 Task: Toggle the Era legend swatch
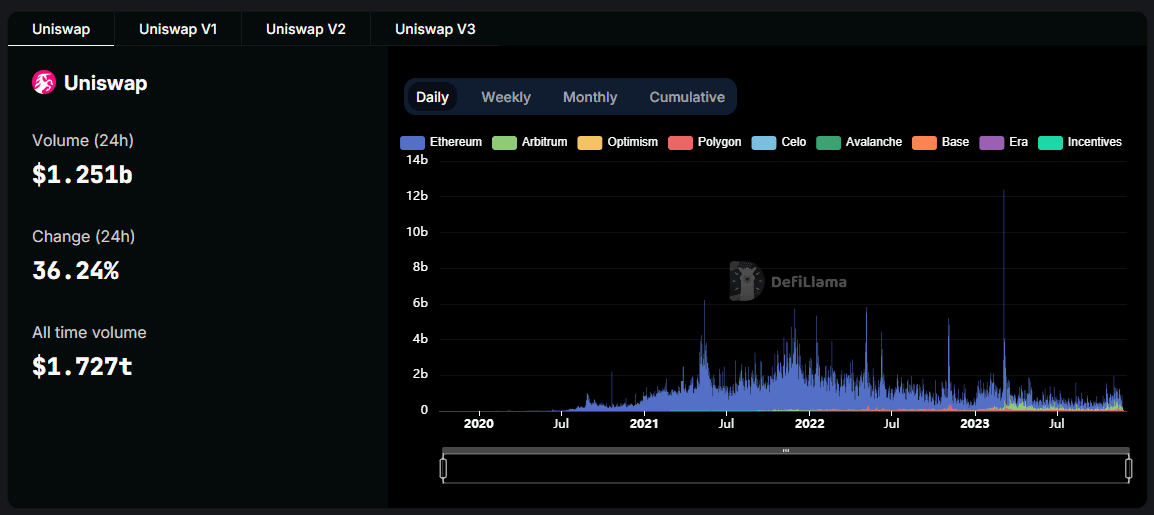[x=993, y=143]
